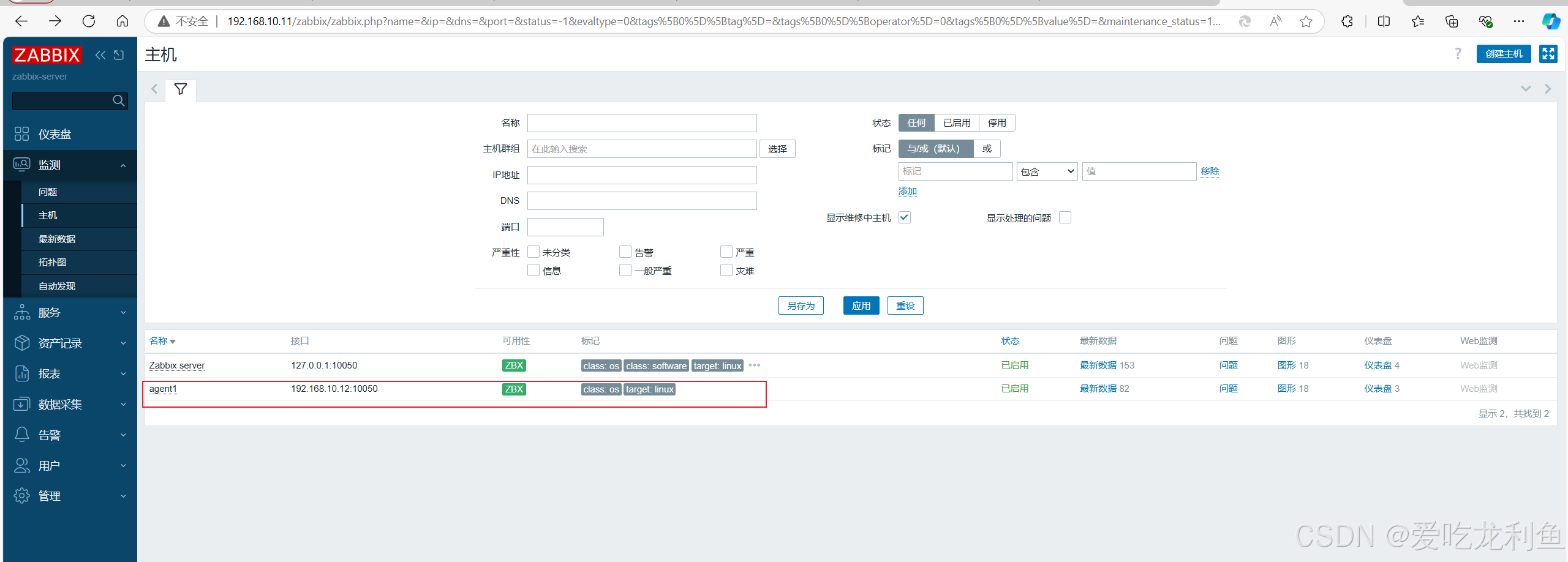Check 显示处理的问题 checkbox
Screen dimensions: 1568x562
(1065, 217)
